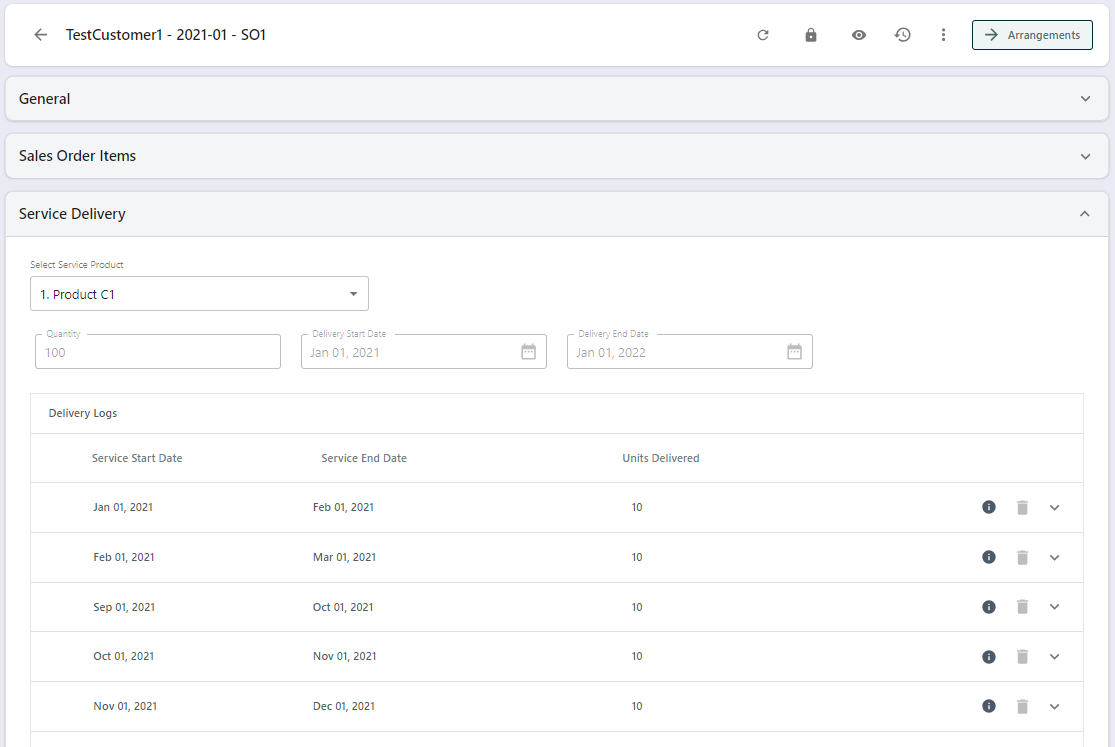
Task: Expand the General section
Action: coord(1085,99)
